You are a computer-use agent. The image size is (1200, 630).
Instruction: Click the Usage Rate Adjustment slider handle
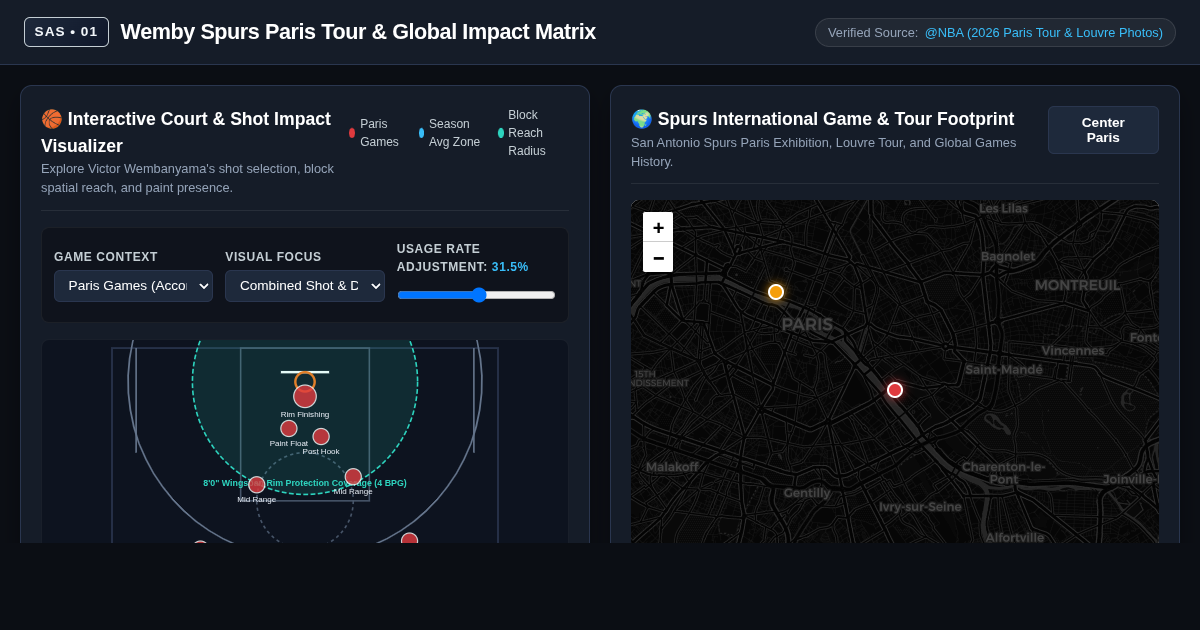[479, 295]
